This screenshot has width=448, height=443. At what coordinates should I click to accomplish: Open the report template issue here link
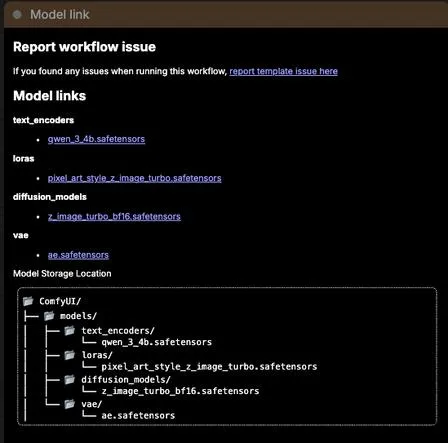pyautogui.click(x=283, y=71)
